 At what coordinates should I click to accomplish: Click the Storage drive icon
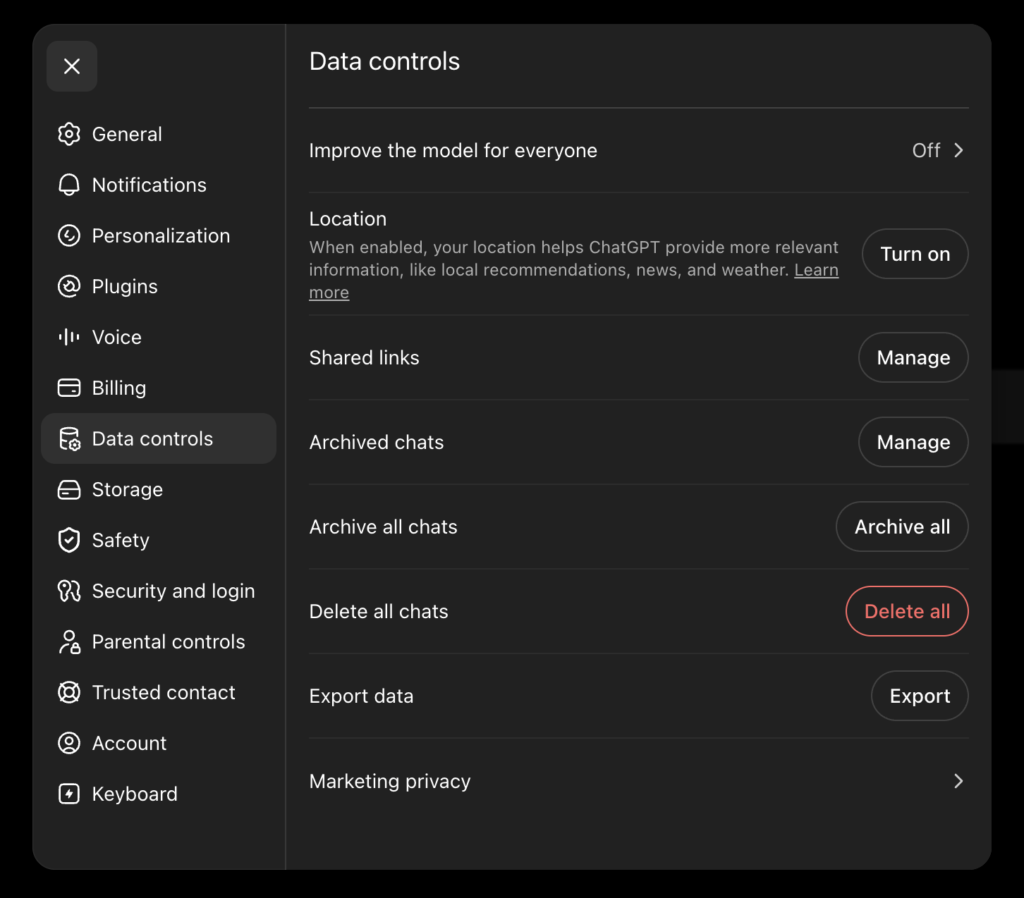pyautogui.click(x=69, y=490)
